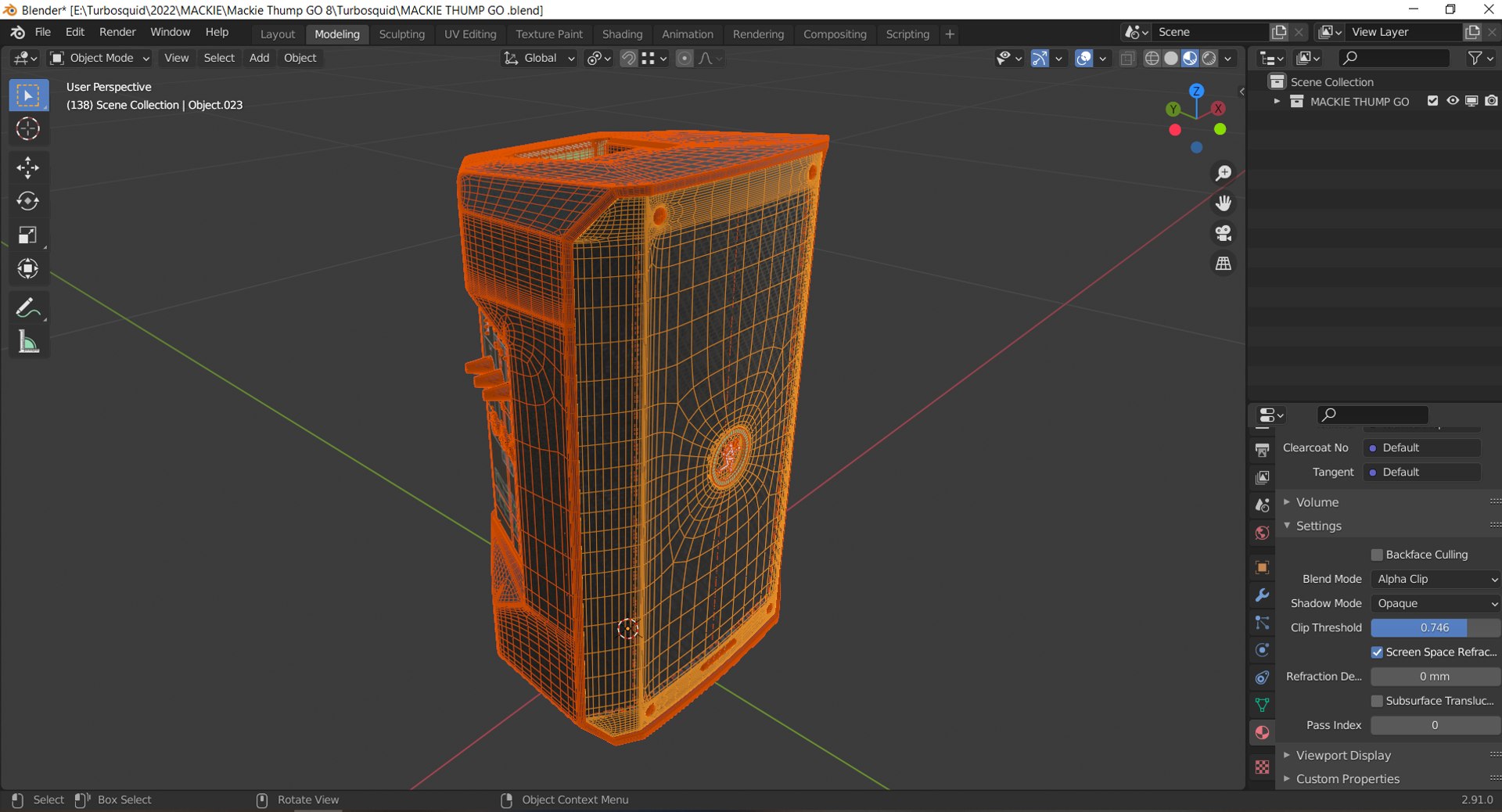
Task: Switch to Shading workspace tab
Action: tap(623, 34)
